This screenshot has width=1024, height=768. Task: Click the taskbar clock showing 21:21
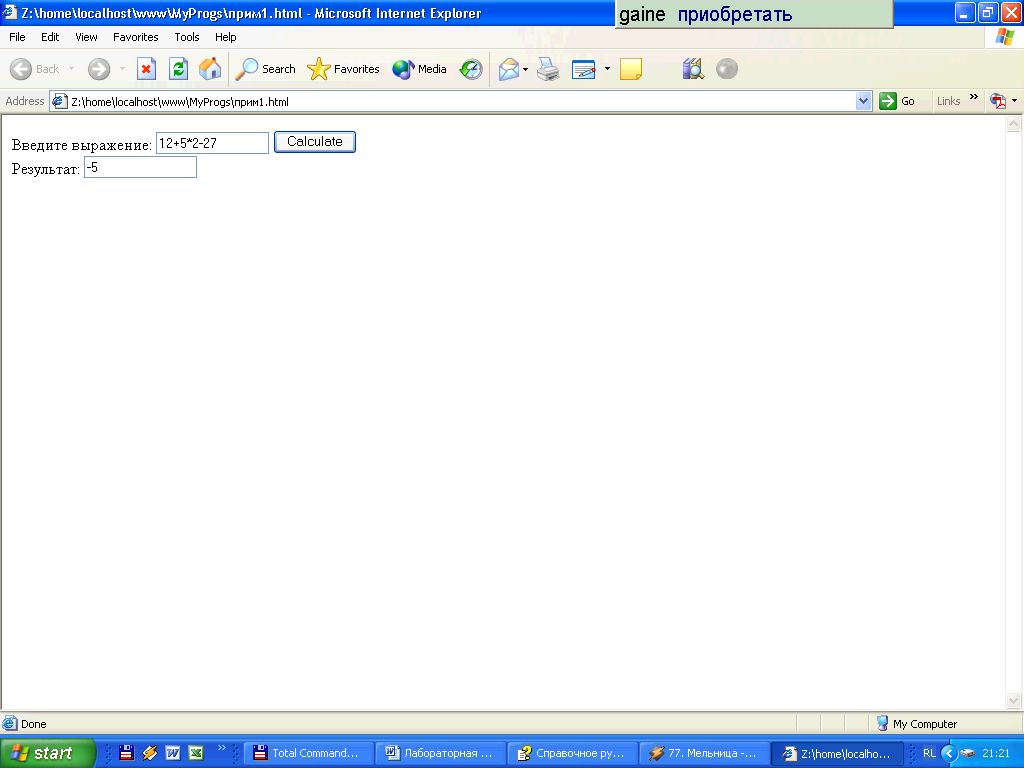click(x=996, y=753)
